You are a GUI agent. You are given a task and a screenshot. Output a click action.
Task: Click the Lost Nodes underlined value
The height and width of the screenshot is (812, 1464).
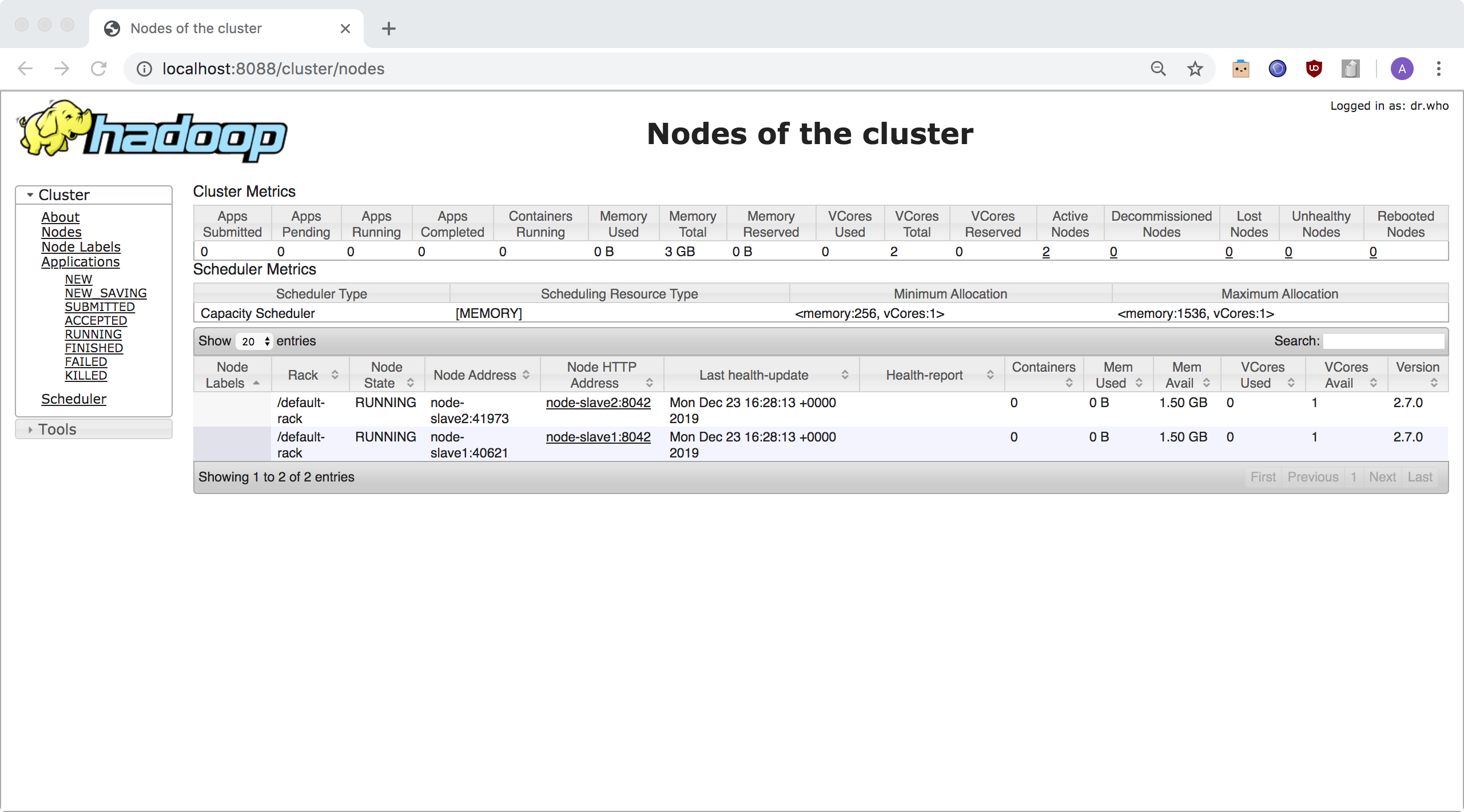click(1229, 251)
